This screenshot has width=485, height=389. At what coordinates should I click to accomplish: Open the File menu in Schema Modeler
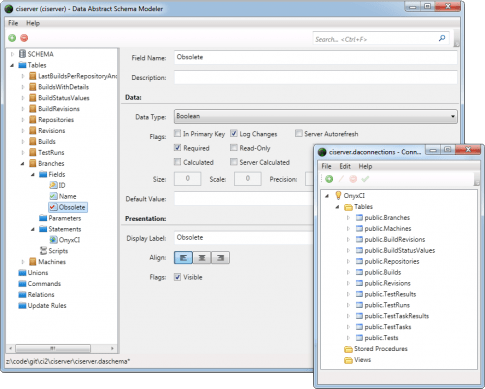13,23
